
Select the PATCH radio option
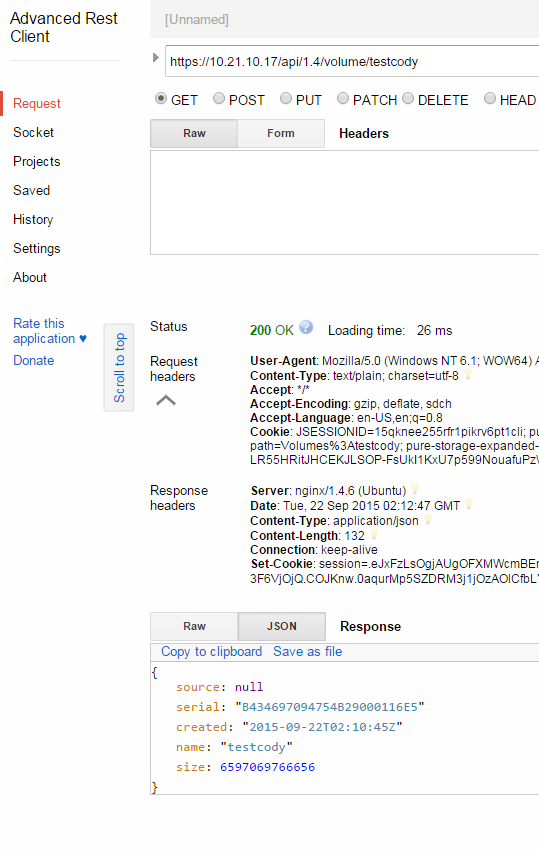click(343, 99)
